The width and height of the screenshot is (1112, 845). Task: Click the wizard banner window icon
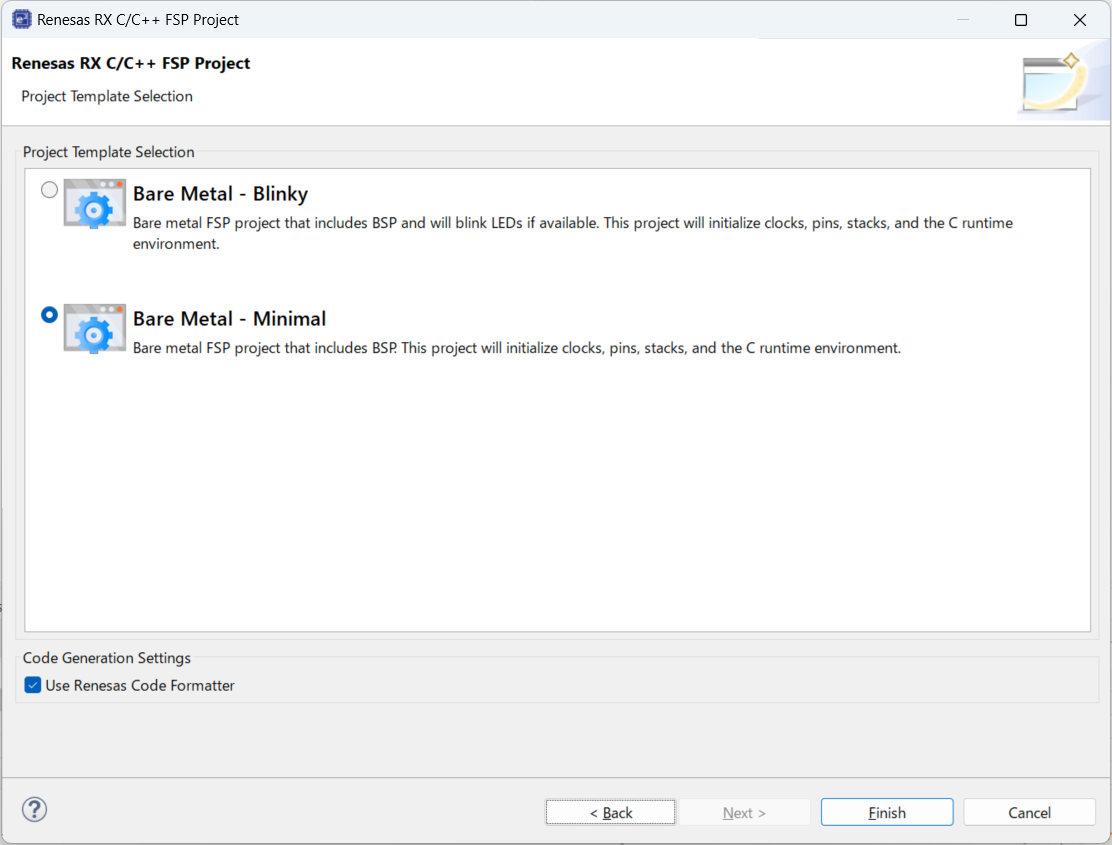pos(1054,82)
